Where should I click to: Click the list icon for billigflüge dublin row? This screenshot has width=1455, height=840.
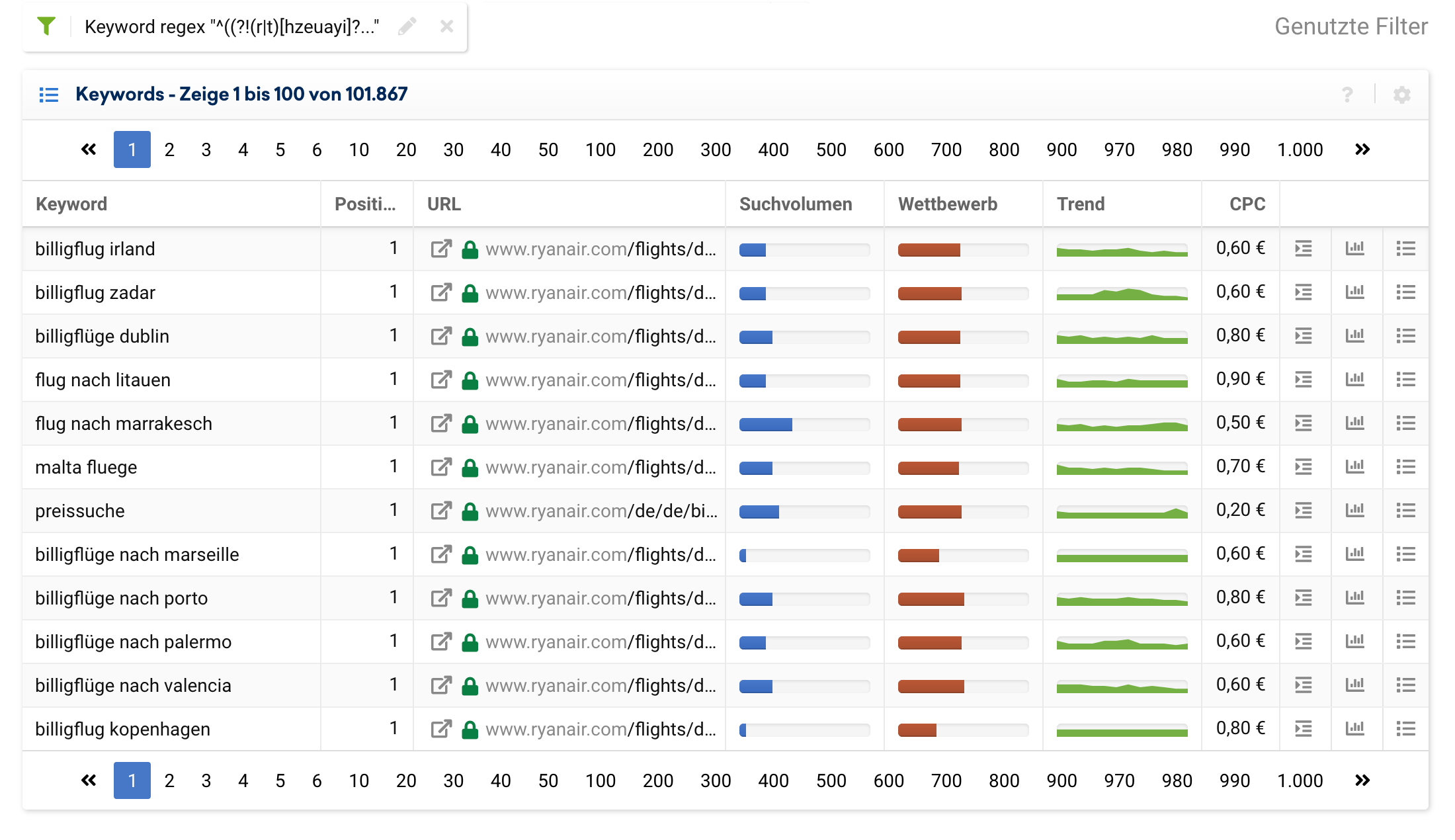click(1405, 336)
